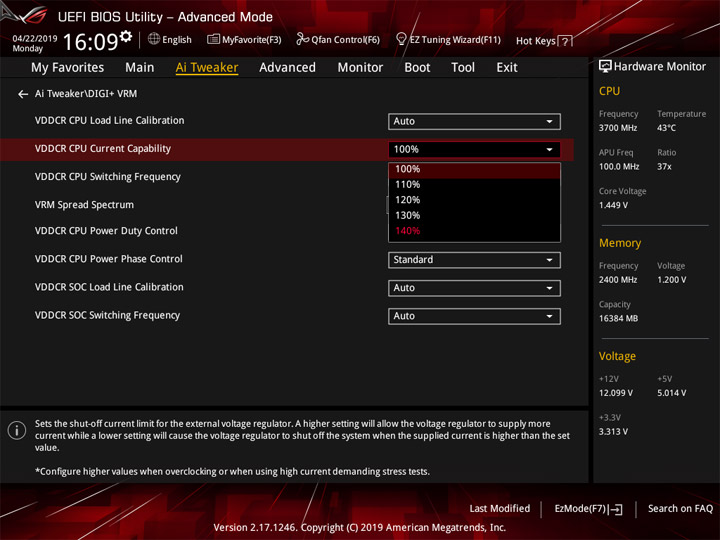Click the Hardware Monitor screen icon
Screen dimensions: 720x540
coord(605,67)
